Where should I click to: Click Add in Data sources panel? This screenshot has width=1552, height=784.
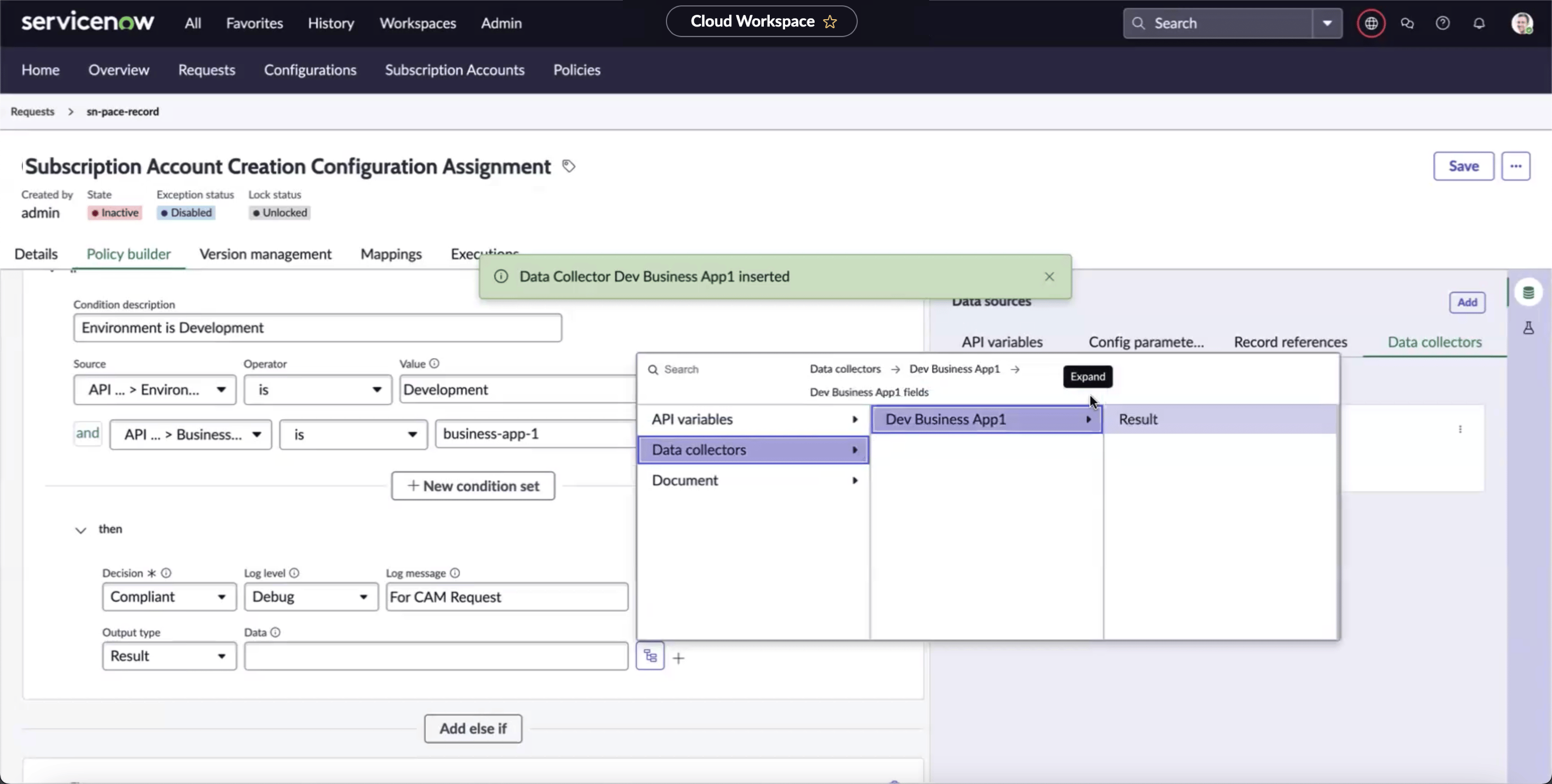[1467, 302]
